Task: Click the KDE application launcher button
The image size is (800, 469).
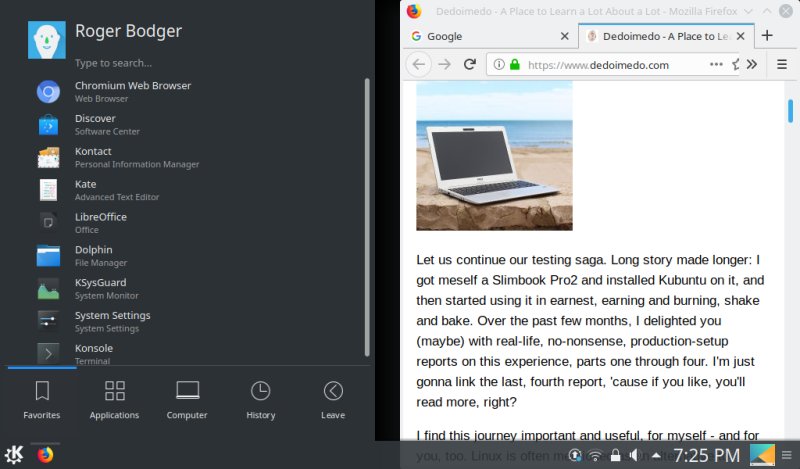Action: [14, 454]
